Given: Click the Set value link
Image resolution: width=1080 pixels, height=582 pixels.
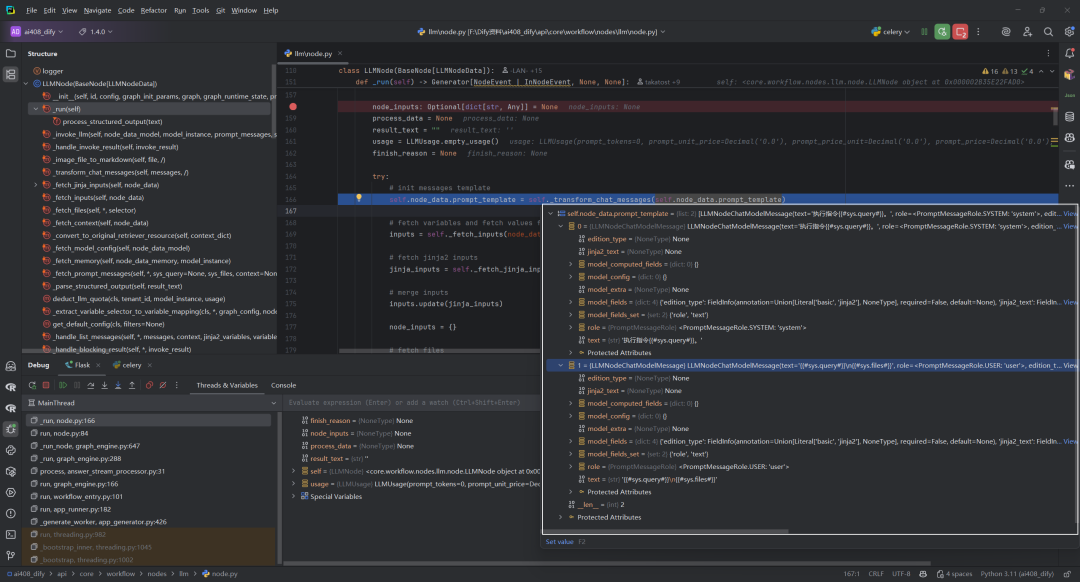Looking at the screenshot, I should 559,541.
